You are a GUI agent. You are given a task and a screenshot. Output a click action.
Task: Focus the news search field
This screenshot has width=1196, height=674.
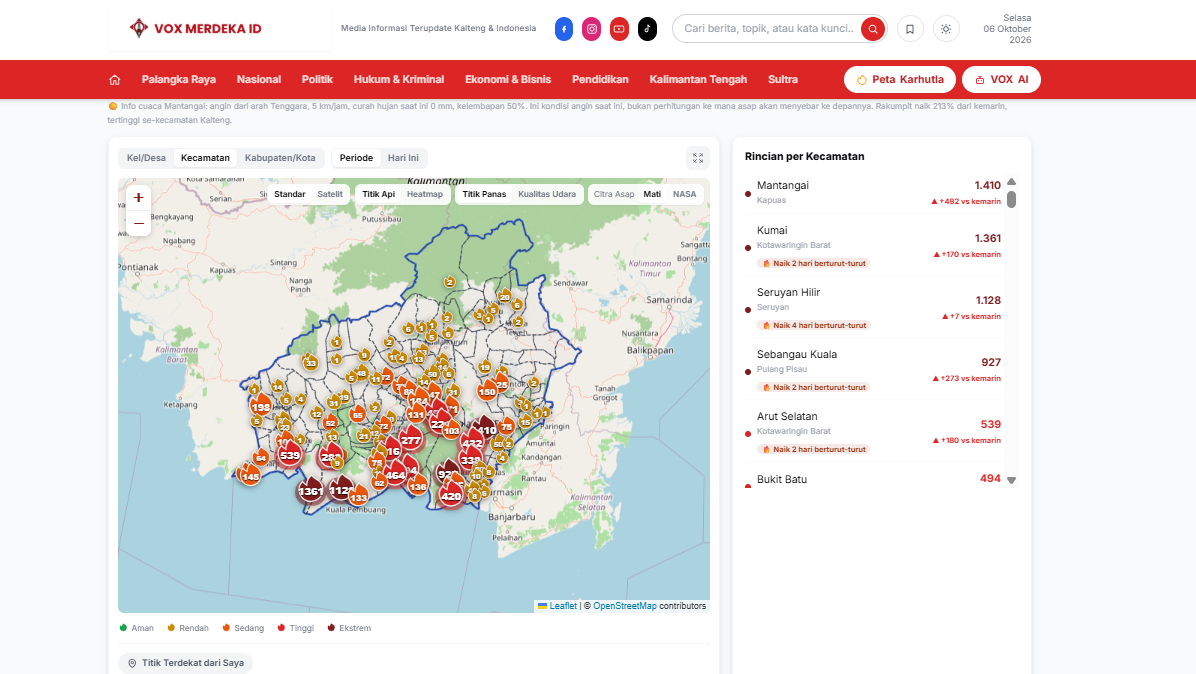coord(768,29)
